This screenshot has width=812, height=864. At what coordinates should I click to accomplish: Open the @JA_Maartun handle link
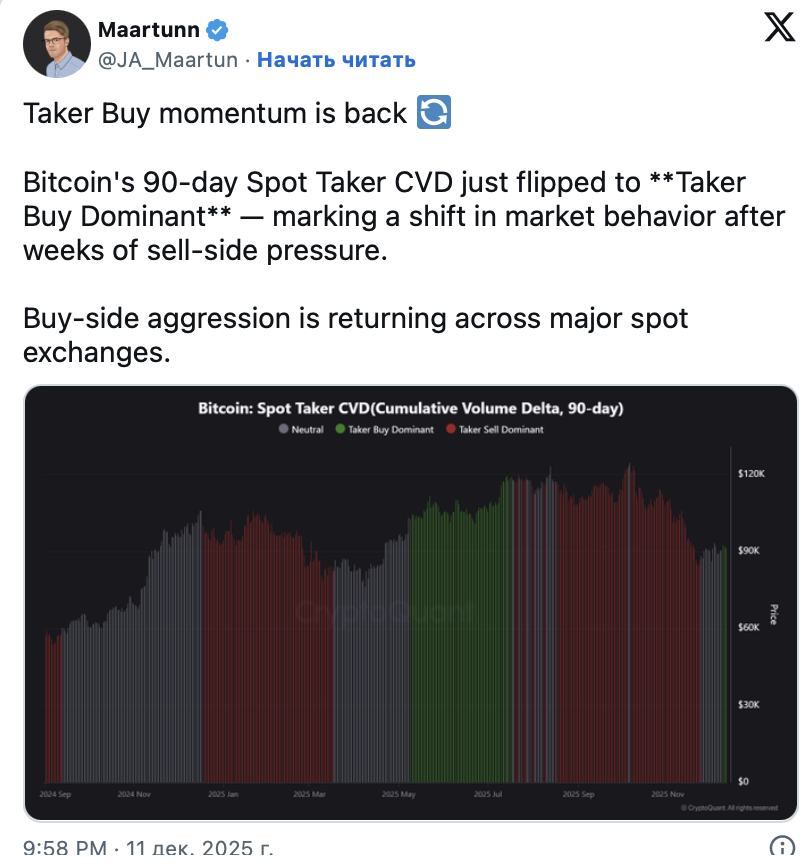point(168,60)
